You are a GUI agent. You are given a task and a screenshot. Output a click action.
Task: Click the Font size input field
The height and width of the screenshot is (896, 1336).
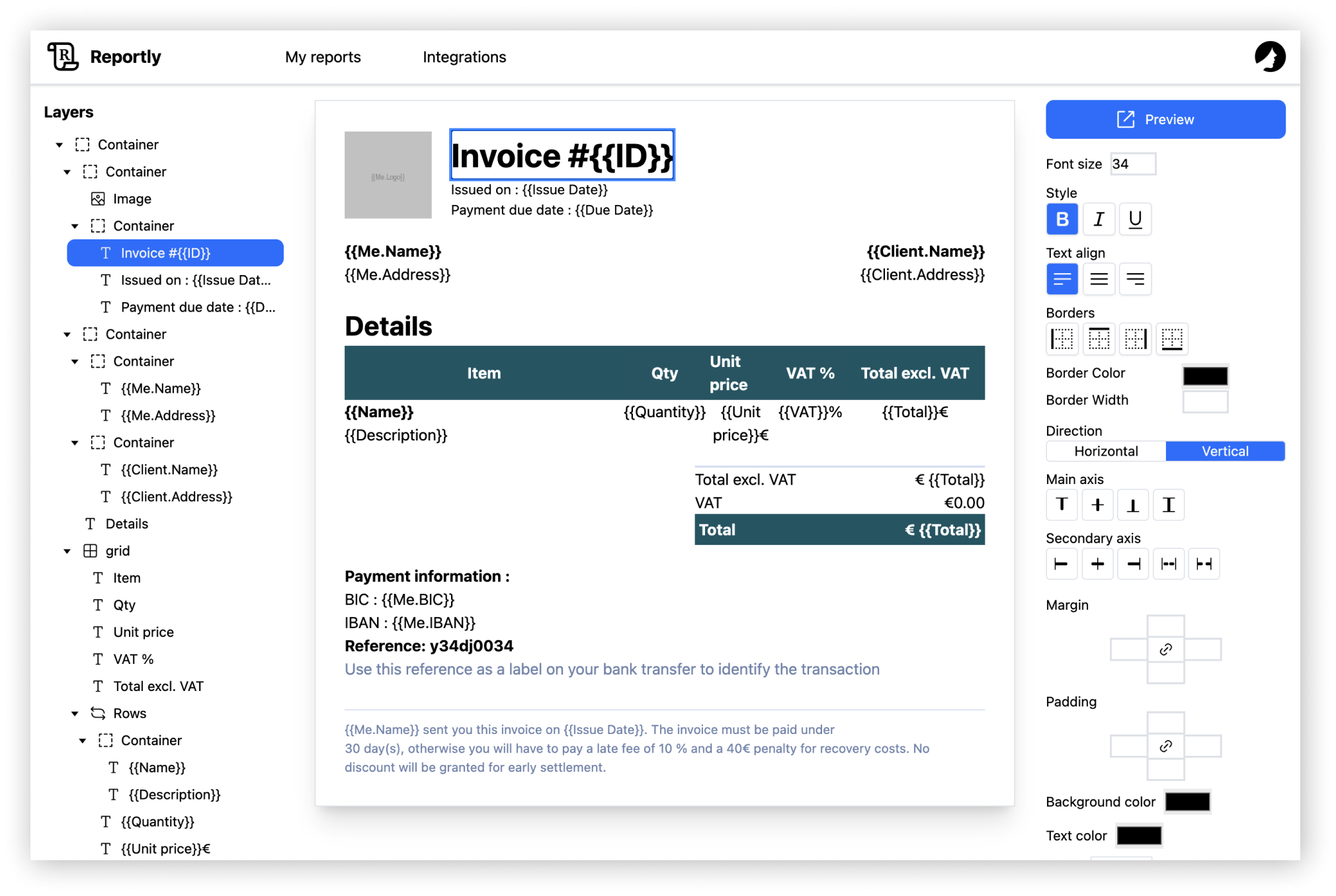coord(1133,164)
